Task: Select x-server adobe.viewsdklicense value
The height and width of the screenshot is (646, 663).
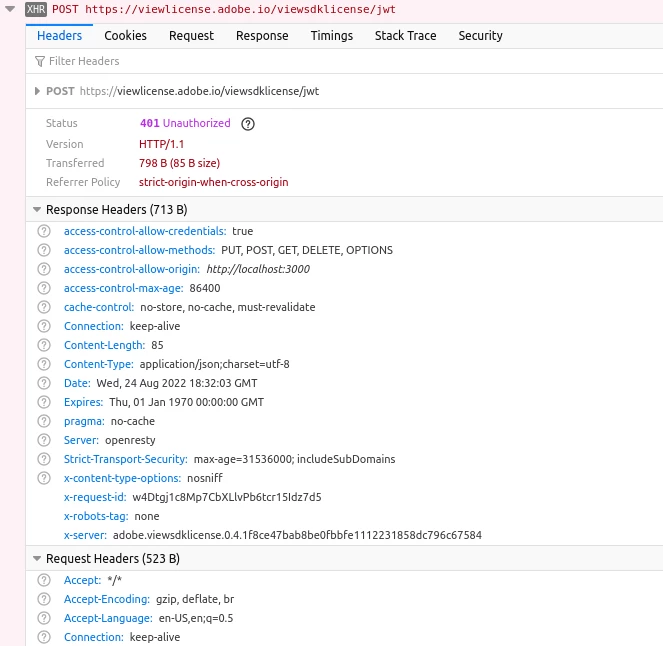Action: [x=297, y=535]
